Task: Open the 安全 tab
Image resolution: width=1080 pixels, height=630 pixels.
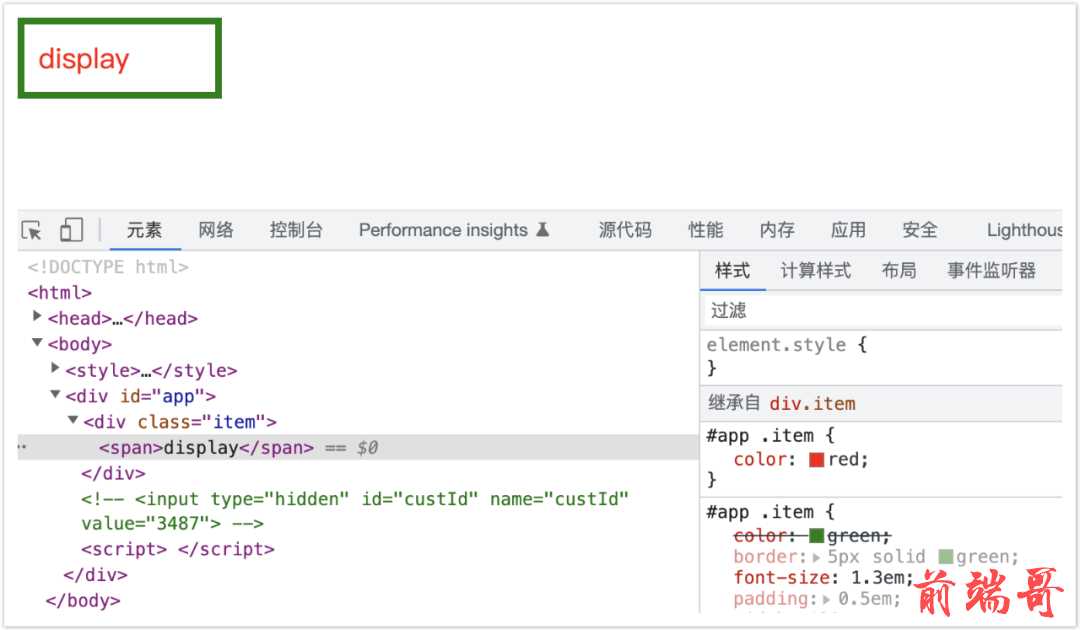Action: point(920,230)
